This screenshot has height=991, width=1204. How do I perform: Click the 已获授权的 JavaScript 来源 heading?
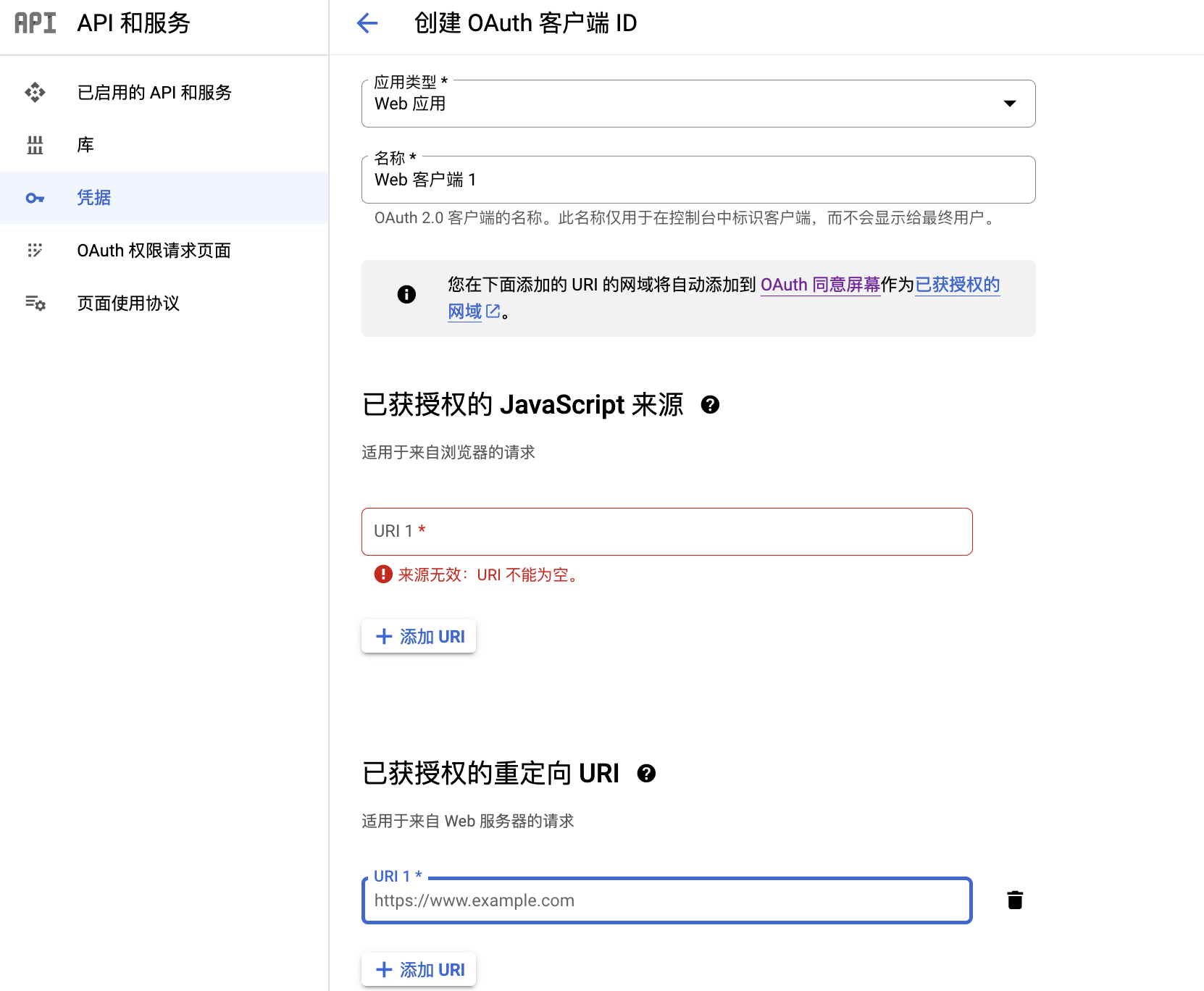tap(522, 404)
